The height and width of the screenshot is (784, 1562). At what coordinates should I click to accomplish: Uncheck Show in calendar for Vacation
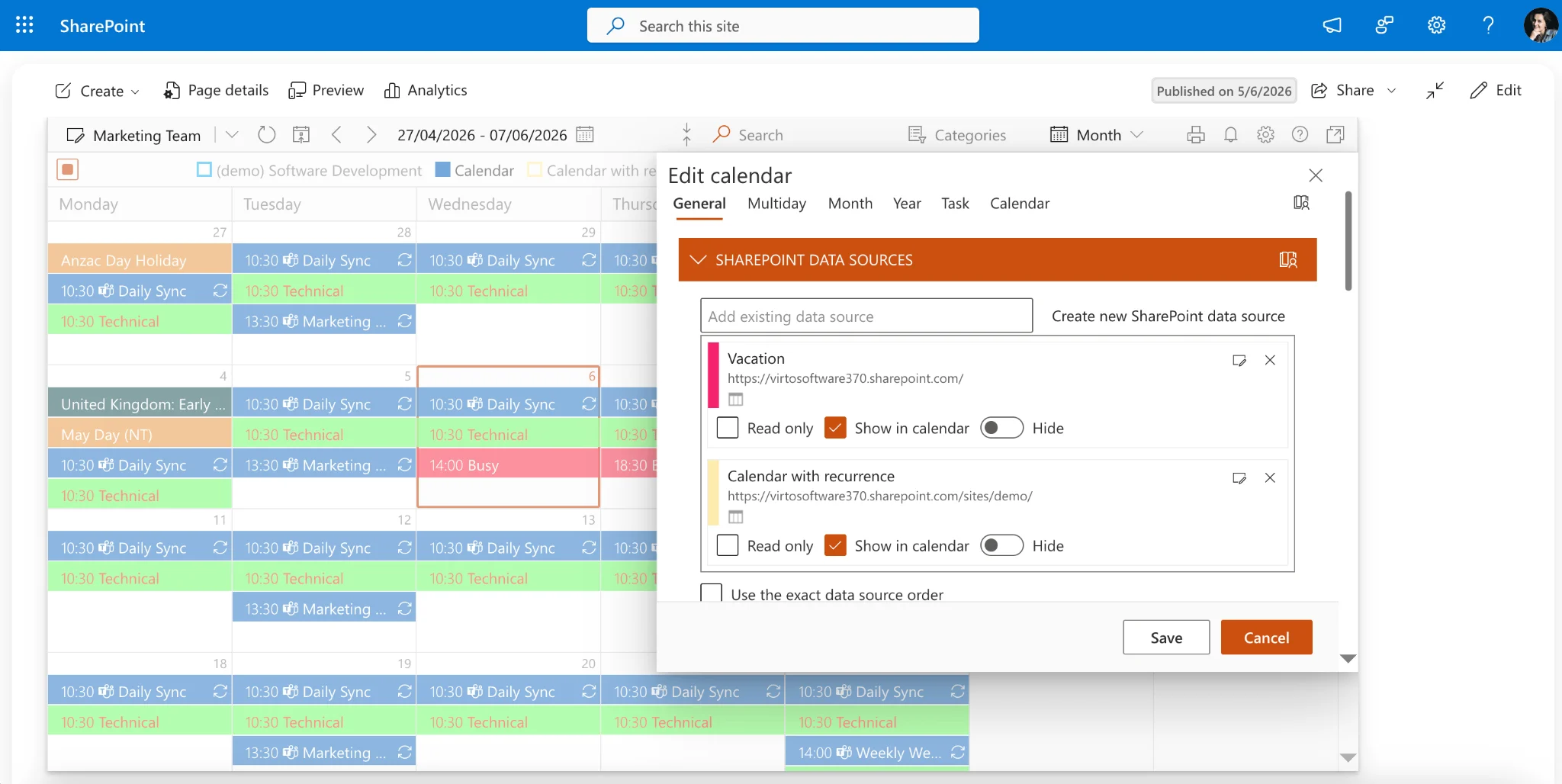click(835, 428)
